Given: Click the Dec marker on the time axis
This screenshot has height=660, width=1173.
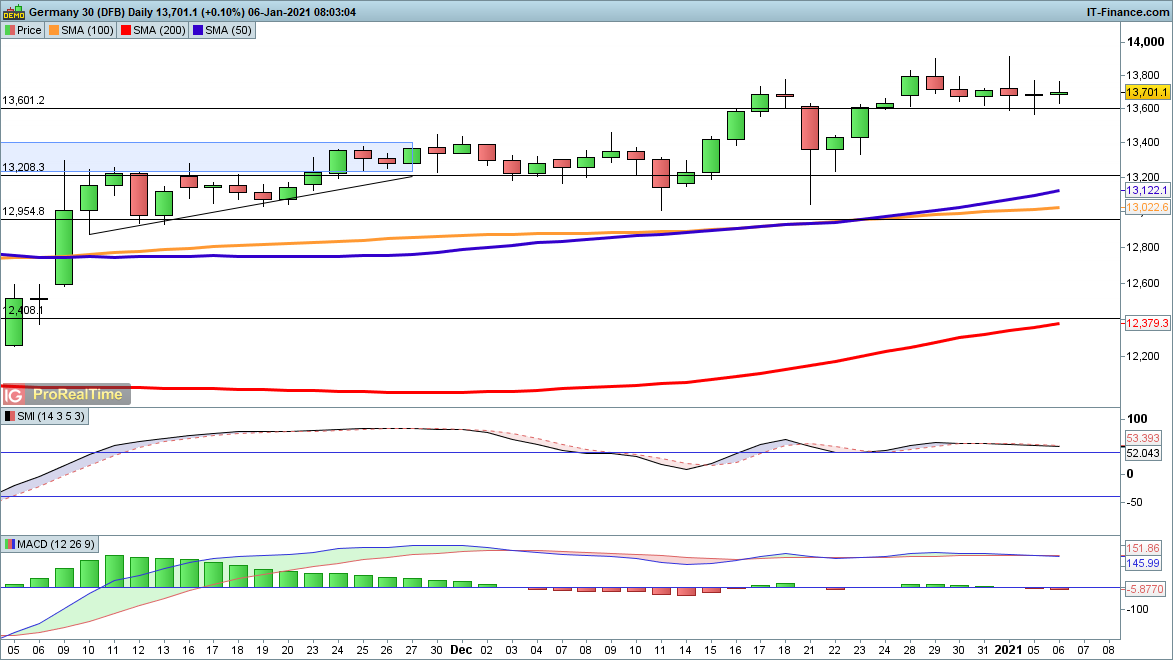Looking at the screenshot, I should pyautogui.click(x=462, y=649).
